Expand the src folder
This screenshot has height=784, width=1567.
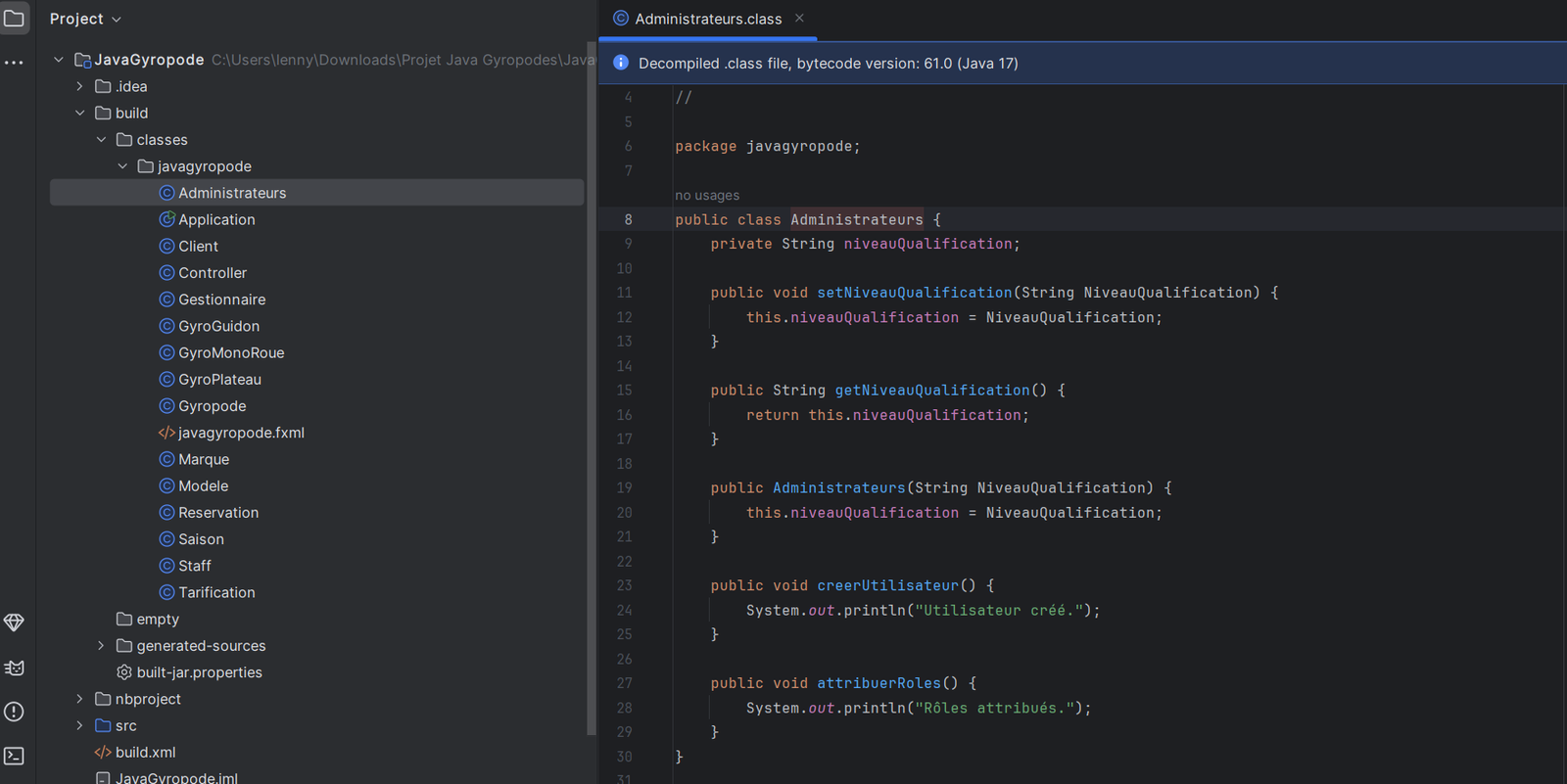[x=80, y=725]
